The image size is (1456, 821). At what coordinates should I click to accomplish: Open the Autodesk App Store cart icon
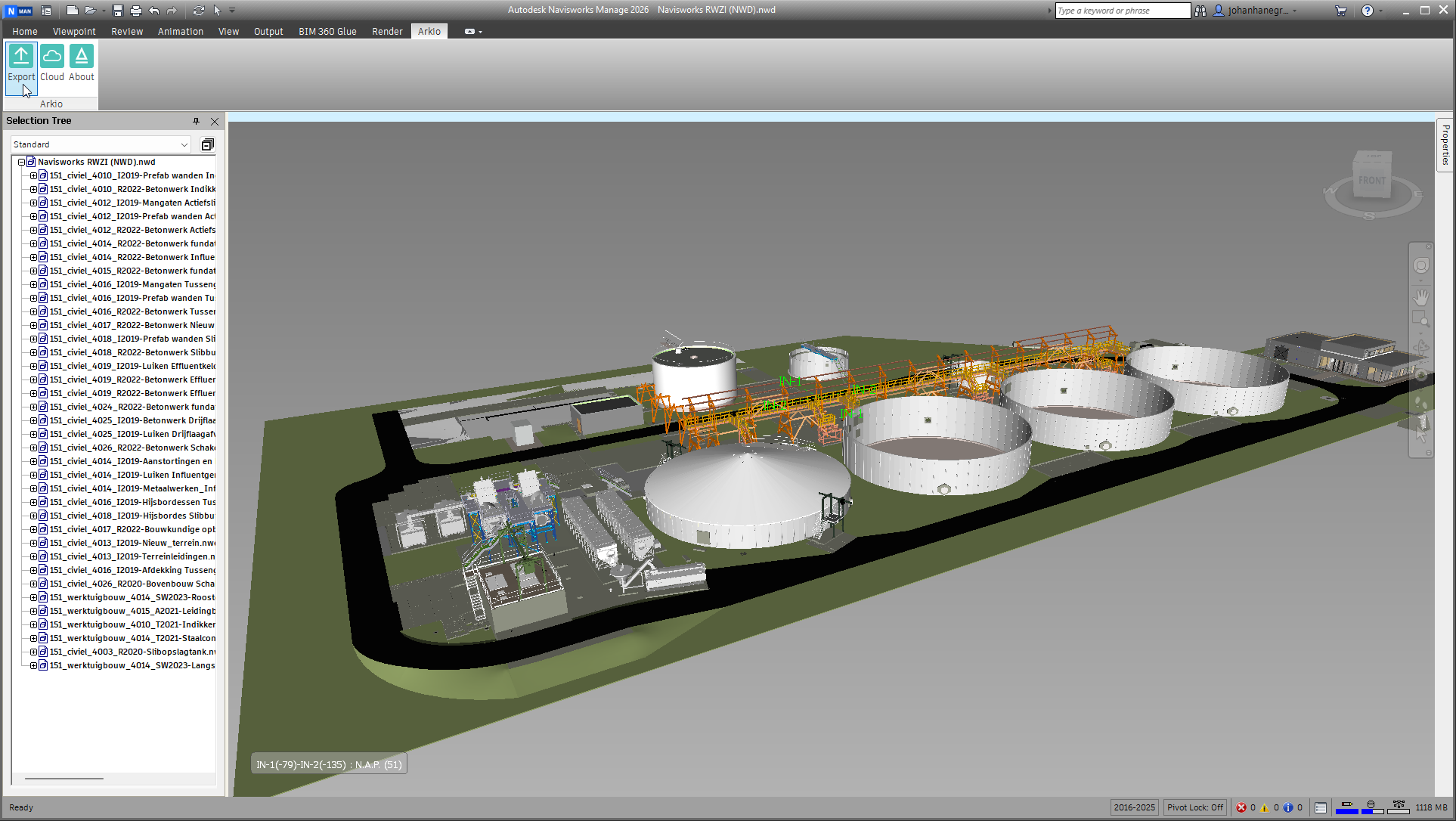pos(1340,11)
